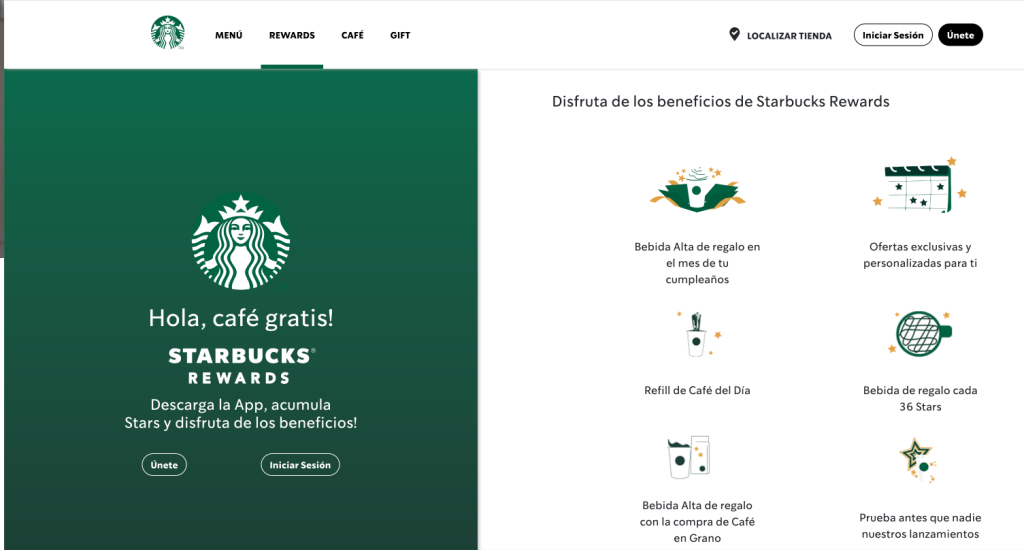Click the calendar with stars icon
This screenshot has width=1024, height=550.
coord(920,186)
